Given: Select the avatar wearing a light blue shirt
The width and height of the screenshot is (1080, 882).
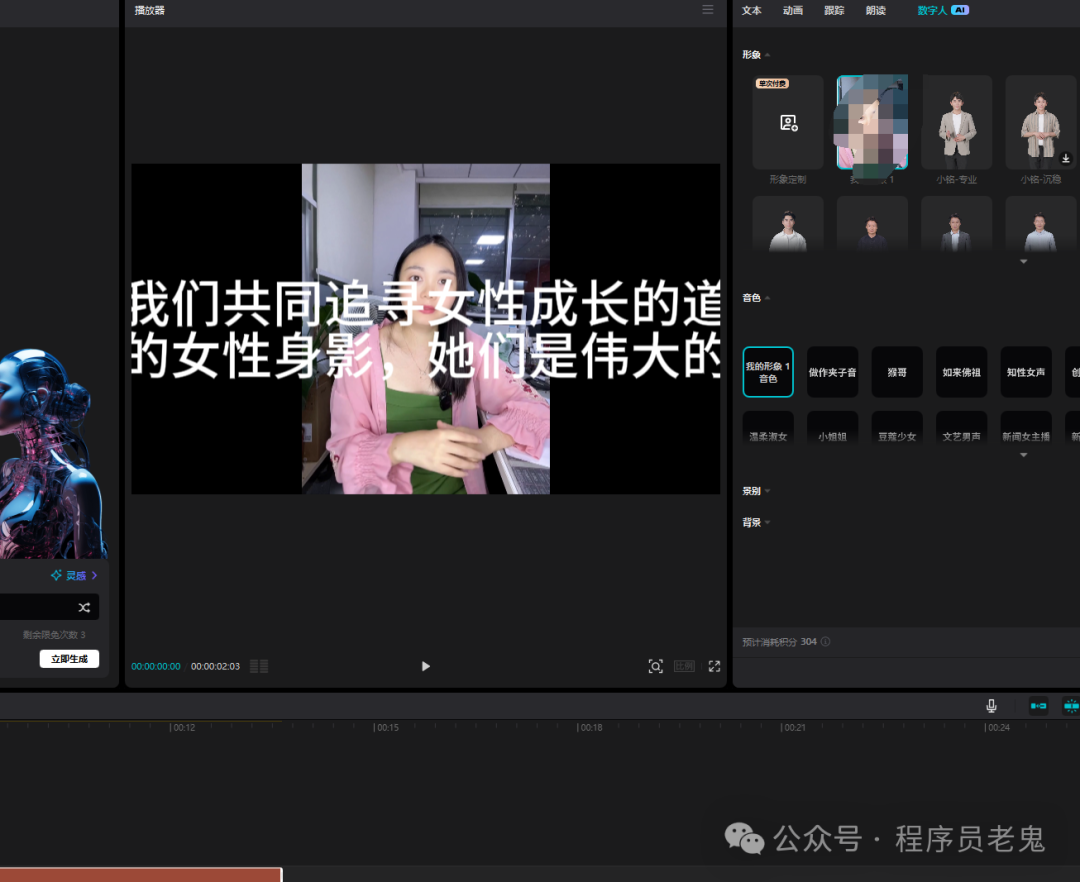Looking at the screenshot, I should click(1041, 224).
